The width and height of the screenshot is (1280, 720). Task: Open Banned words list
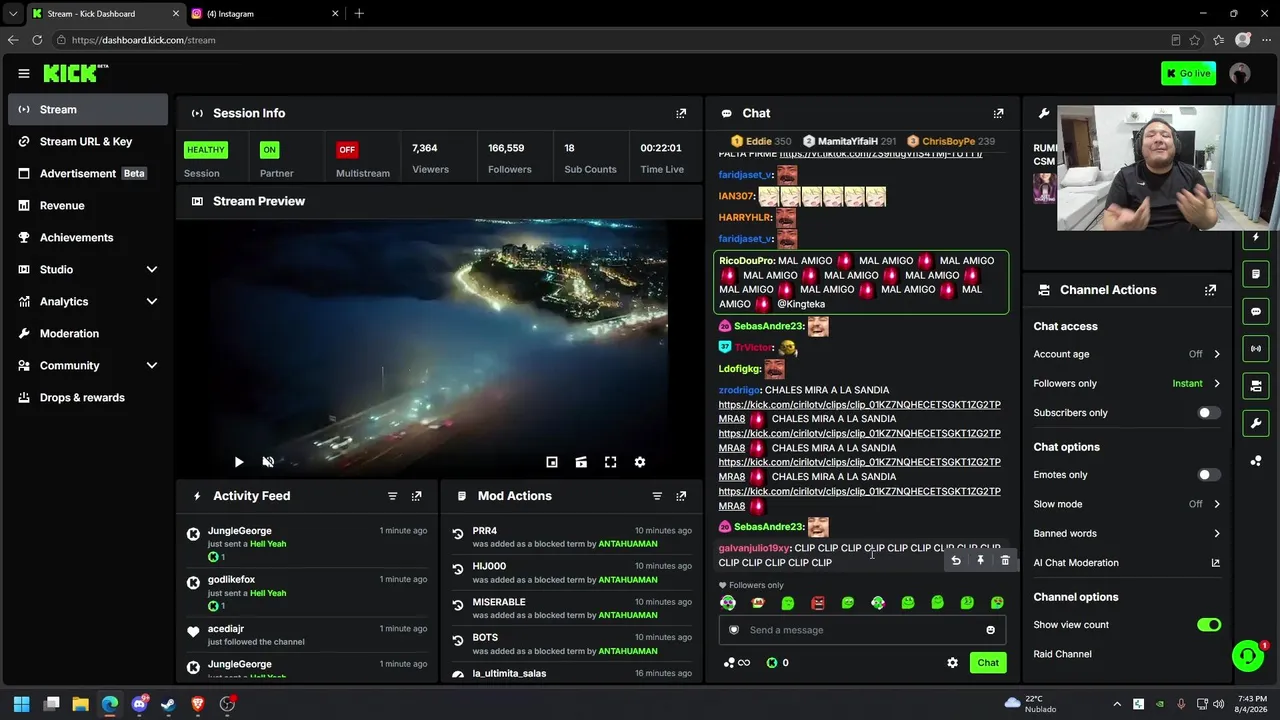click(1127, 534)
